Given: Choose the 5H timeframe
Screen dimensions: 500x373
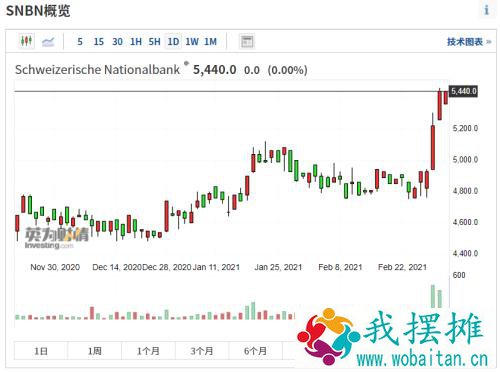Looking at the screenshot, I should click(x=154, y=42).
